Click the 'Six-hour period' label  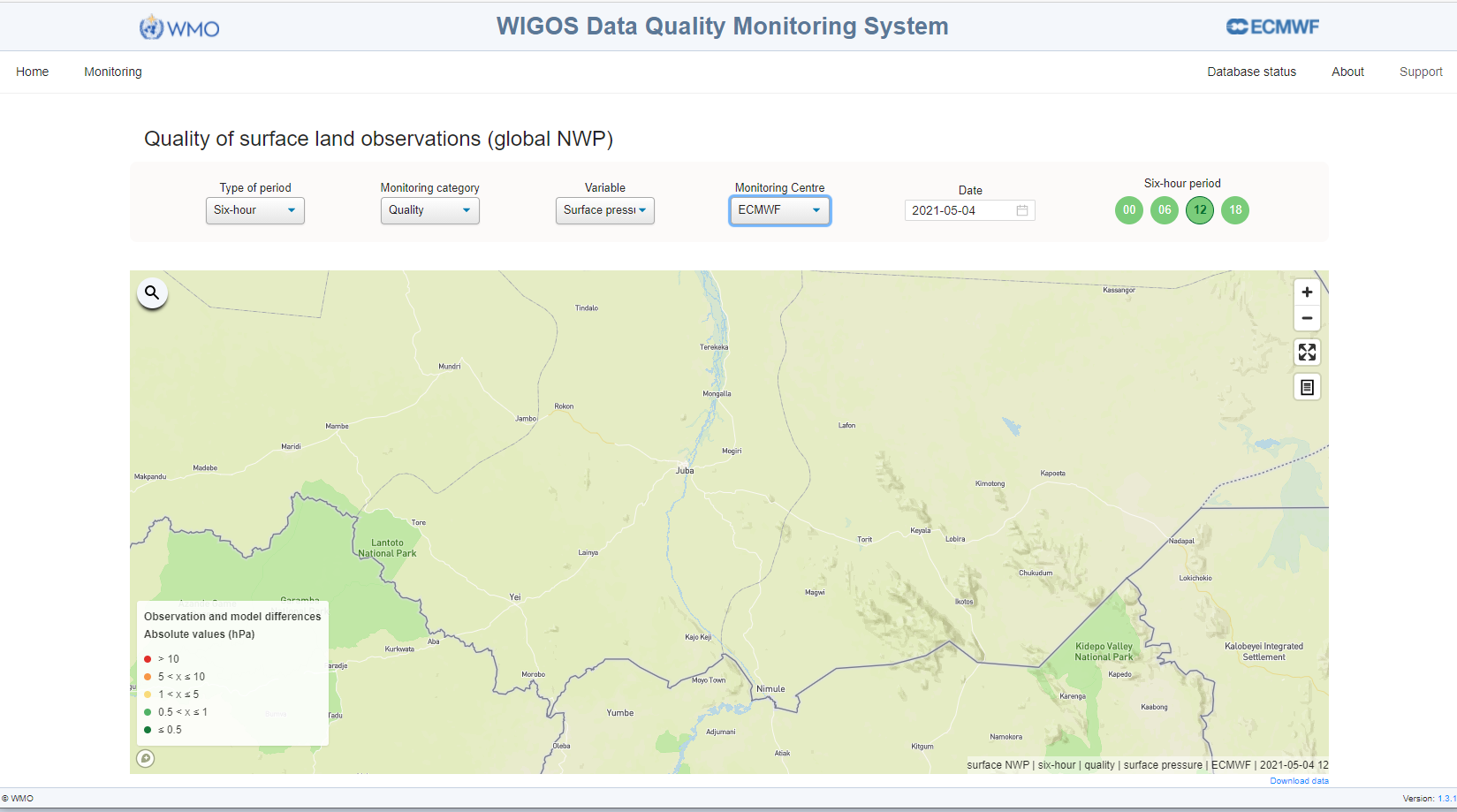click(1182, 184)
